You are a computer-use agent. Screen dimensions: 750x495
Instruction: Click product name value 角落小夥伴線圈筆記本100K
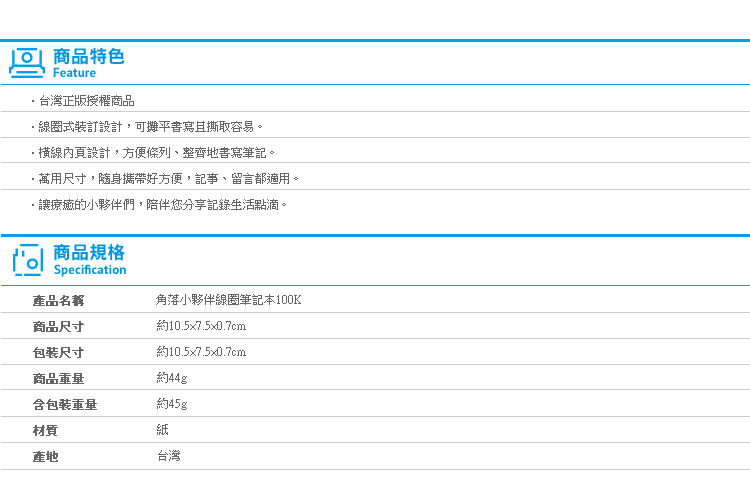coord(229,300)
